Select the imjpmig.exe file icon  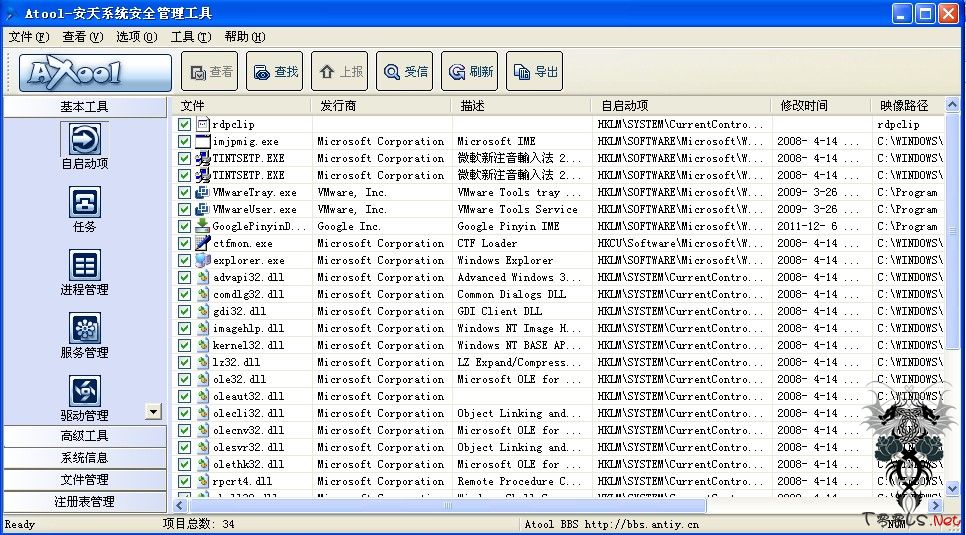coord(203,141)
